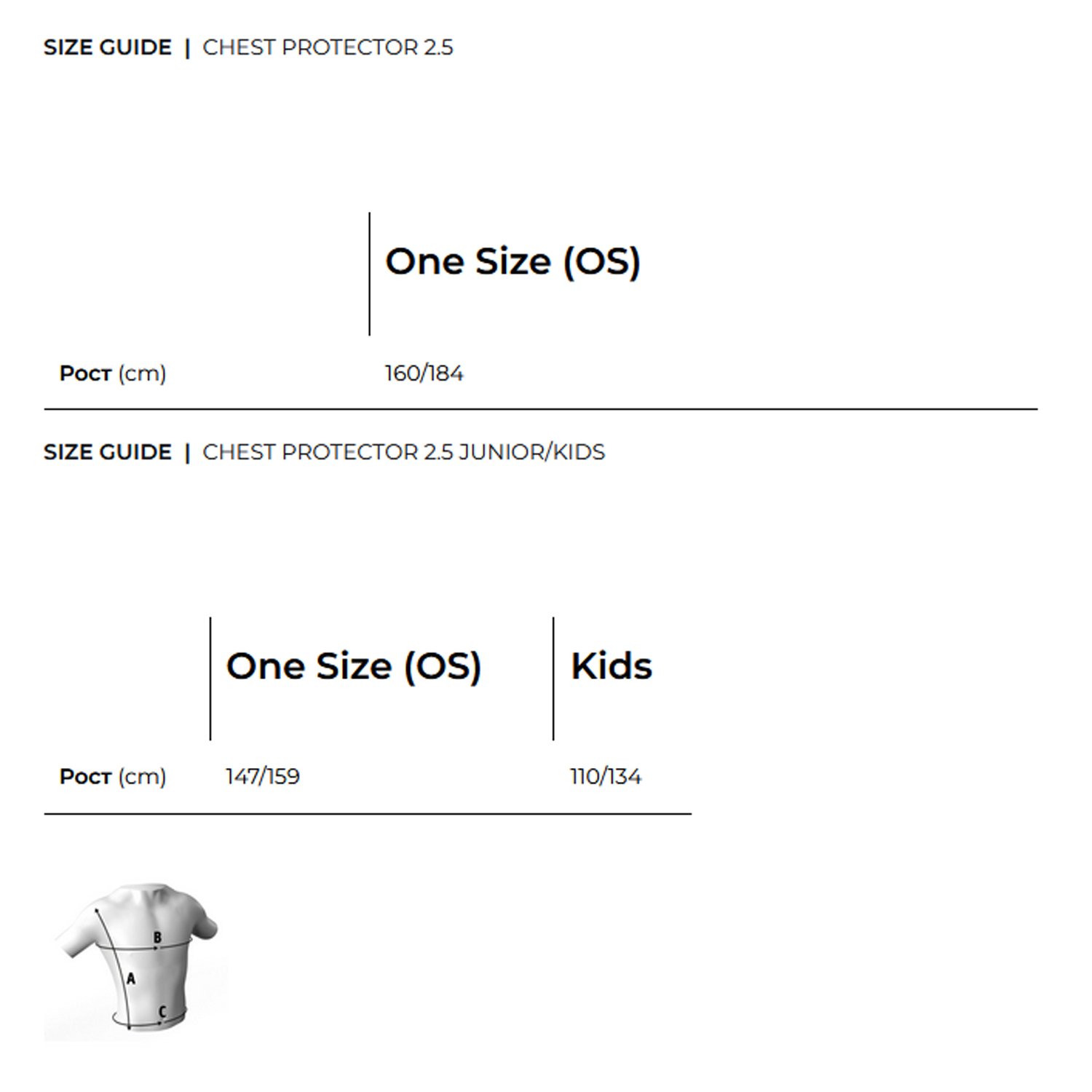This screenshot has height=1092, width=1092.
Task: Click the torso measurement diagram image
Action: 136,961
